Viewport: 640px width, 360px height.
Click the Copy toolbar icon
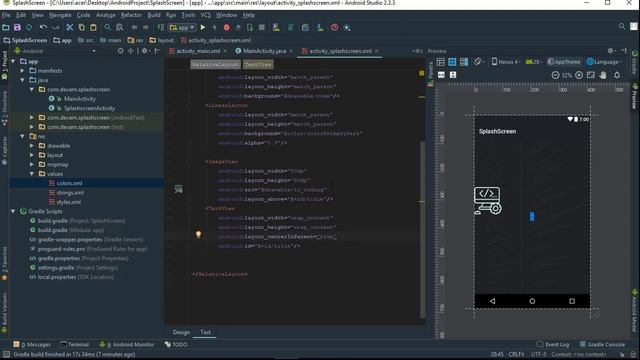coord(82,27)
